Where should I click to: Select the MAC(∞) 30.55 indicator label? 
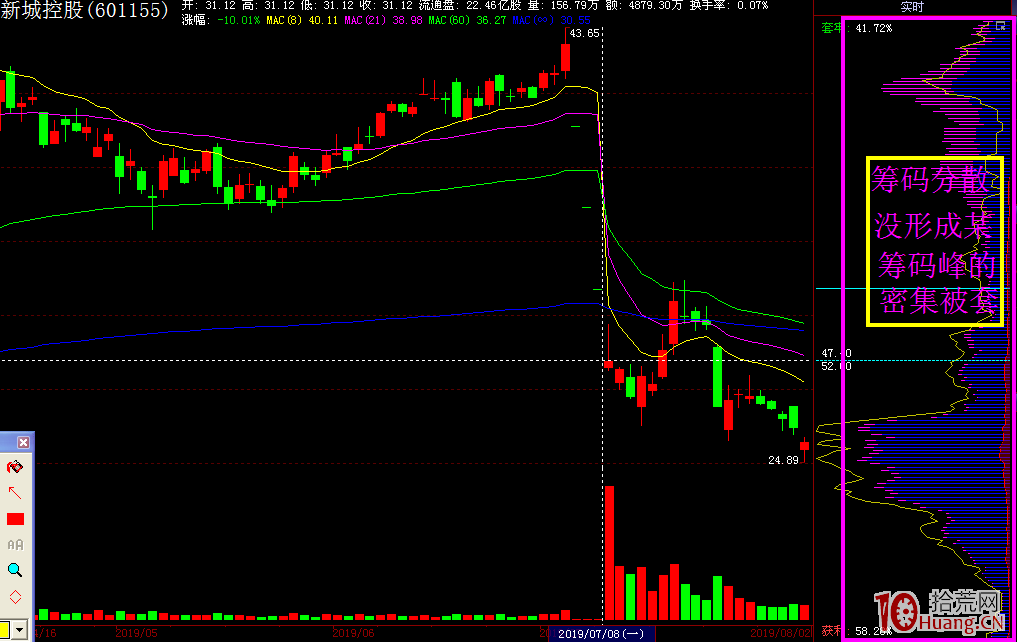(x=551, y=21)
